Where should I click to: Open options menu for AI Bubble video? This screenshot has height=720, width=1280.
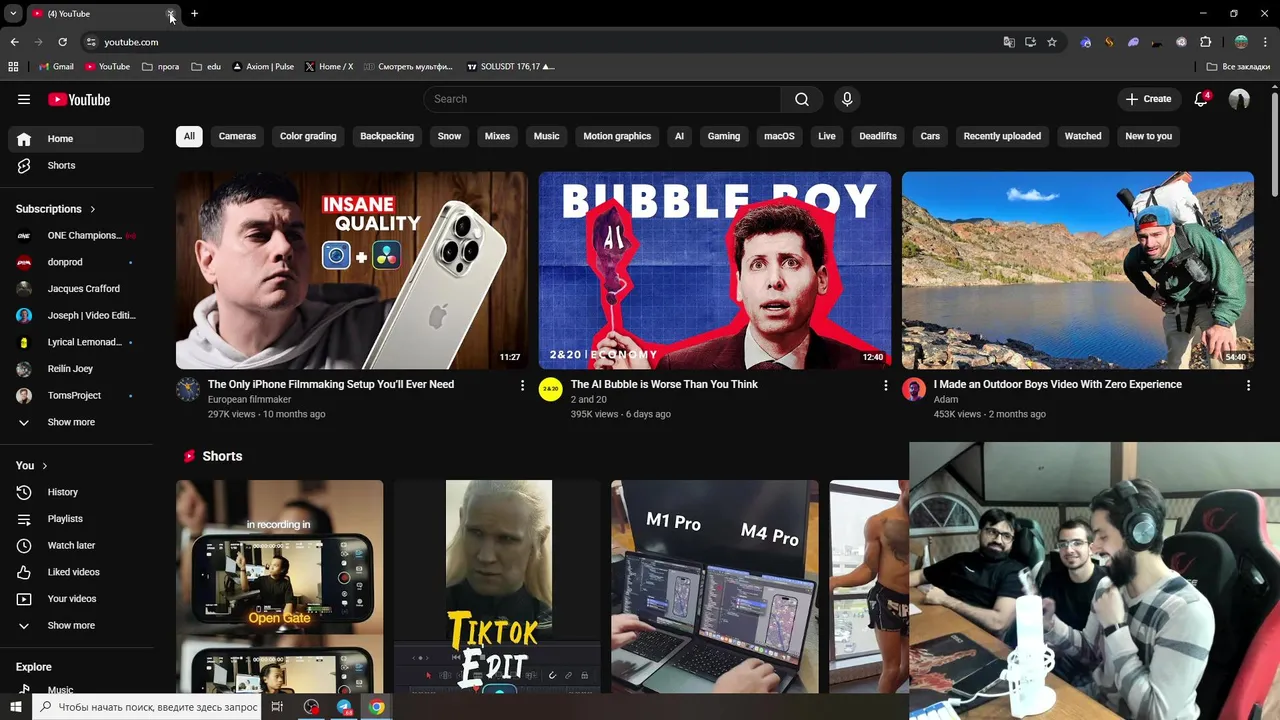[x=885, y=385]
